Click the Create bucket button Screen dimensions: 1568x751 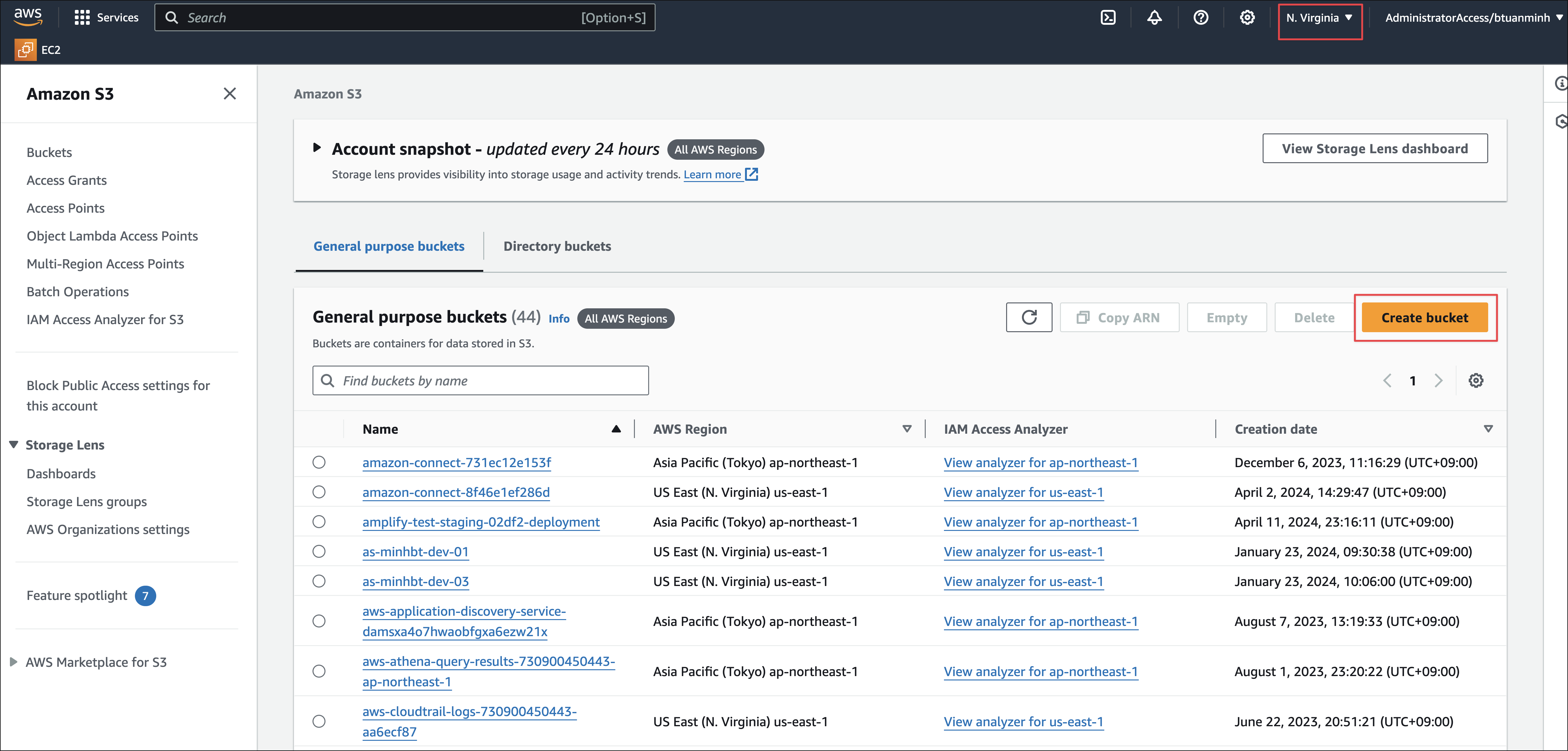point(1424,317)
